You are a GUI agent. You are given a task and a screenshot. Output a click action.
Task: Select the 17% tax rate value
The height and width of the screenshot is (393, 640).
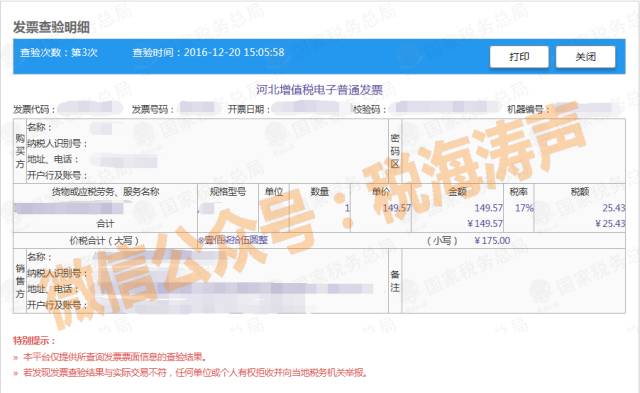524,208
